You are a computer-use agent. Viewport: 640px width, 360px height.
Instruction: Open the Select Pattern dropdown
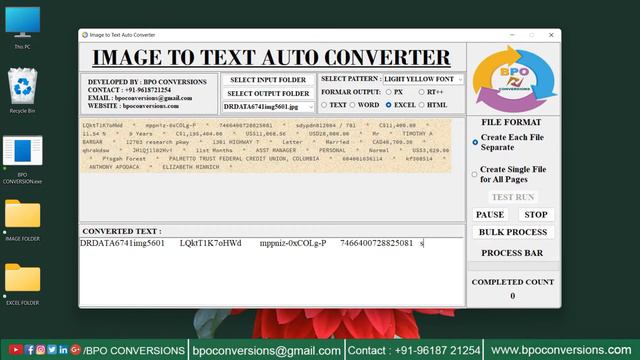(423, 79)
